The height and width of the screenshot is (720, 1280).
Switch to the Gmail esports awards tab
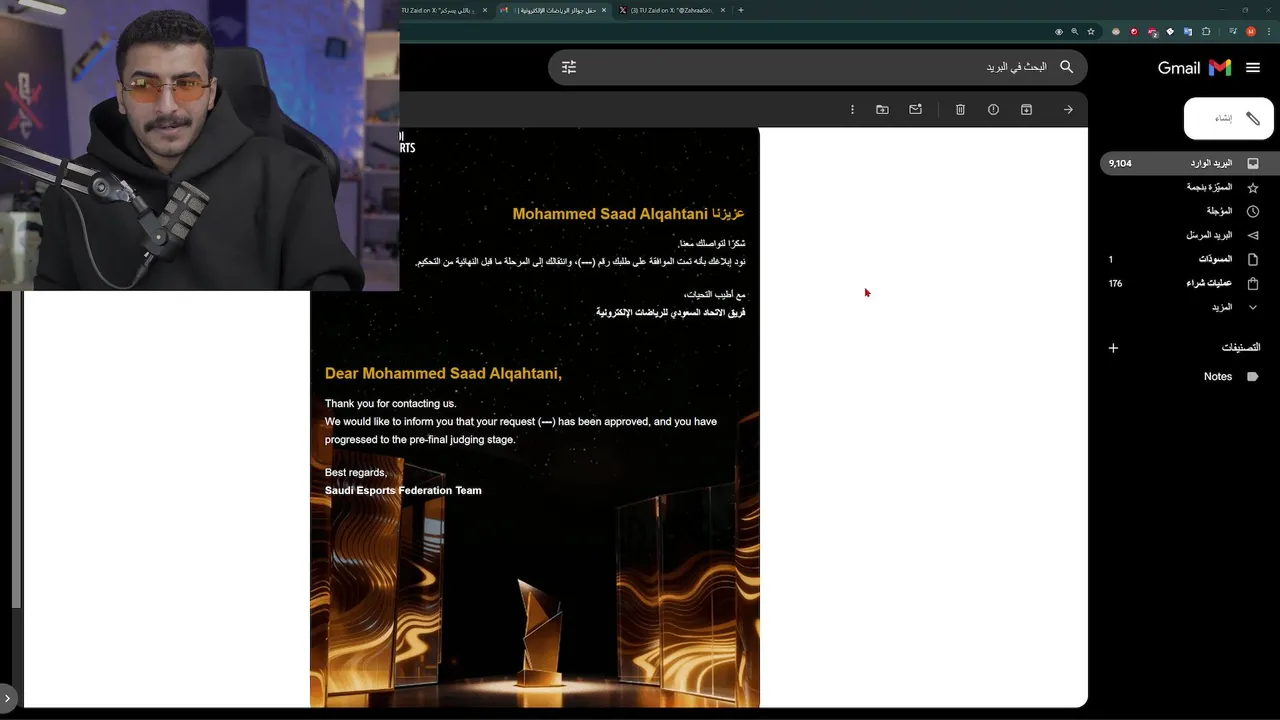coord(553,10)
